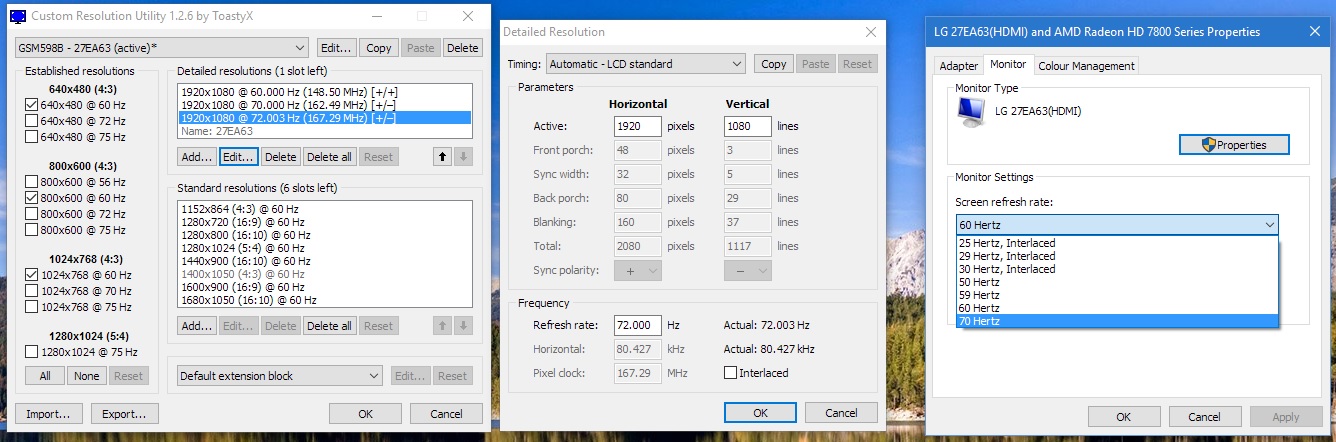Cancel the Detailed Resolution dialog
The width and height of the screenshot is (1336, 442).
[x=841, y=412]
